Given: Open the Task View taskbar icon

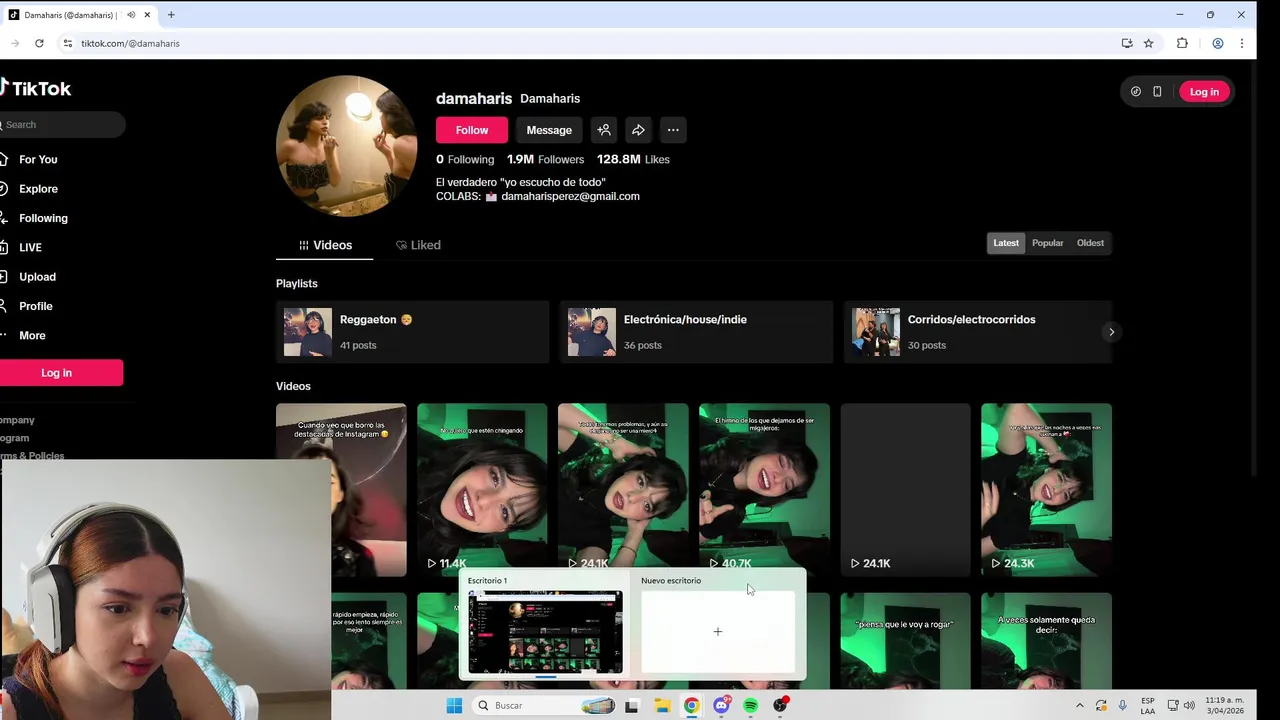Looking at the screenshot, I should pyautogui.click(x=632, y=705).
